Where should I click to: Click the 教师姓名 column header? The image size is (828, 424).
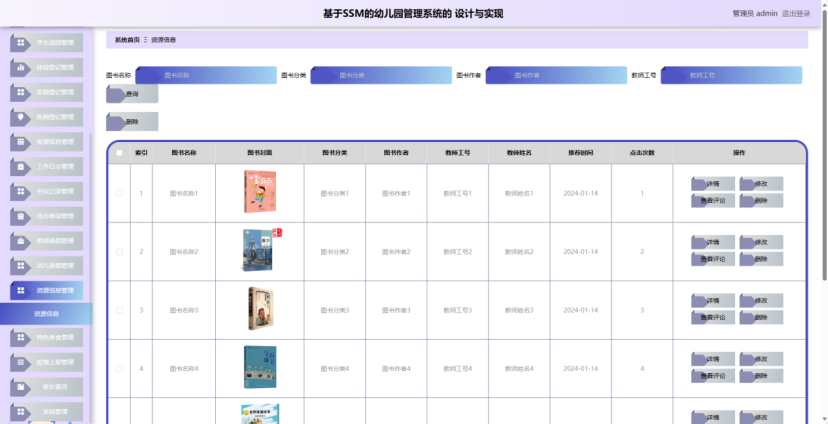point(519,153)
